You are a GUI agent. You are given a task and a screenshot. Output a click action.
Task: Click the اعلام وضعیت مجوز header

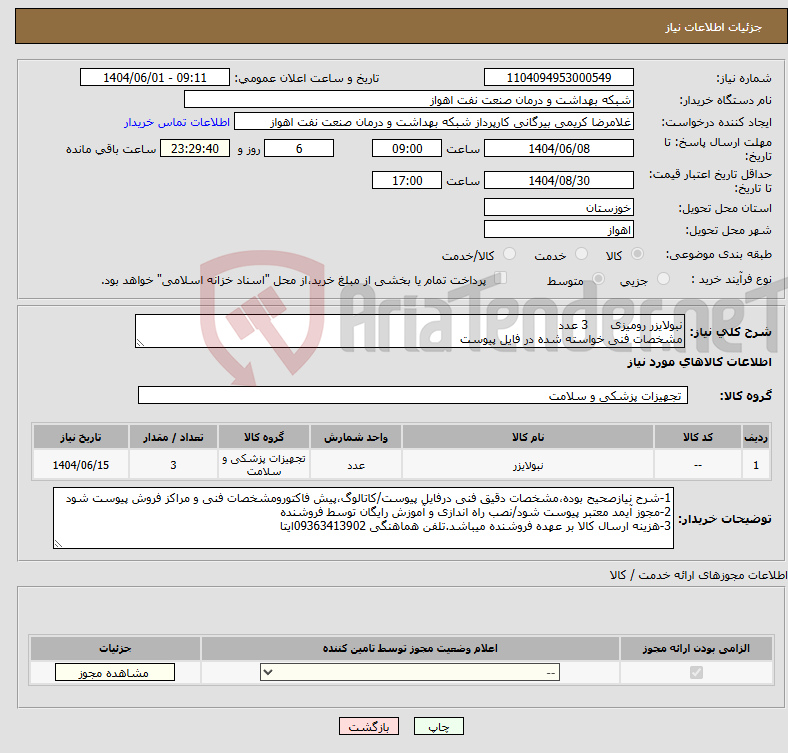coord(410,648)
